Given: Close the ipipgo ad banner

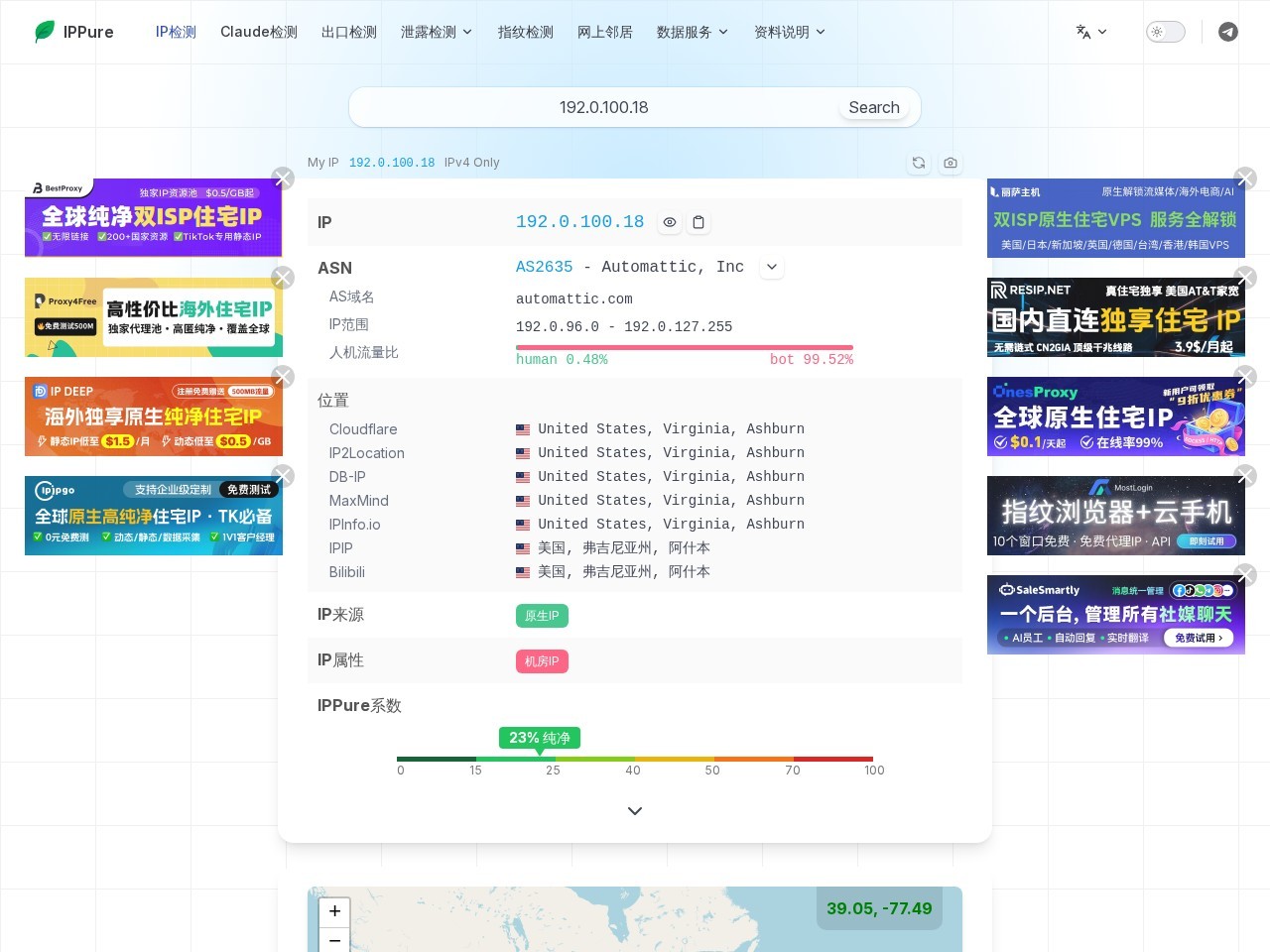Looking at the screenshot, I should (x=283, y=476).
